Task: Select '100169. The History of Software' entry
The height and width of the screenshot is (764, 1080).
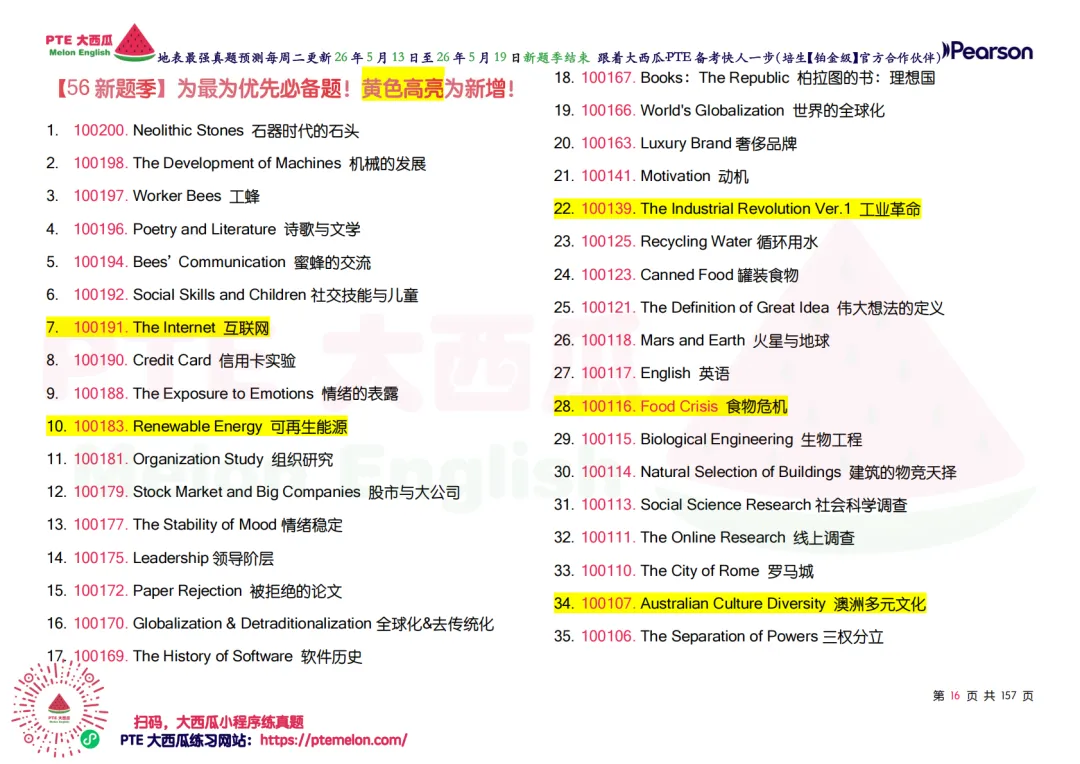Action: click(204, 657)
